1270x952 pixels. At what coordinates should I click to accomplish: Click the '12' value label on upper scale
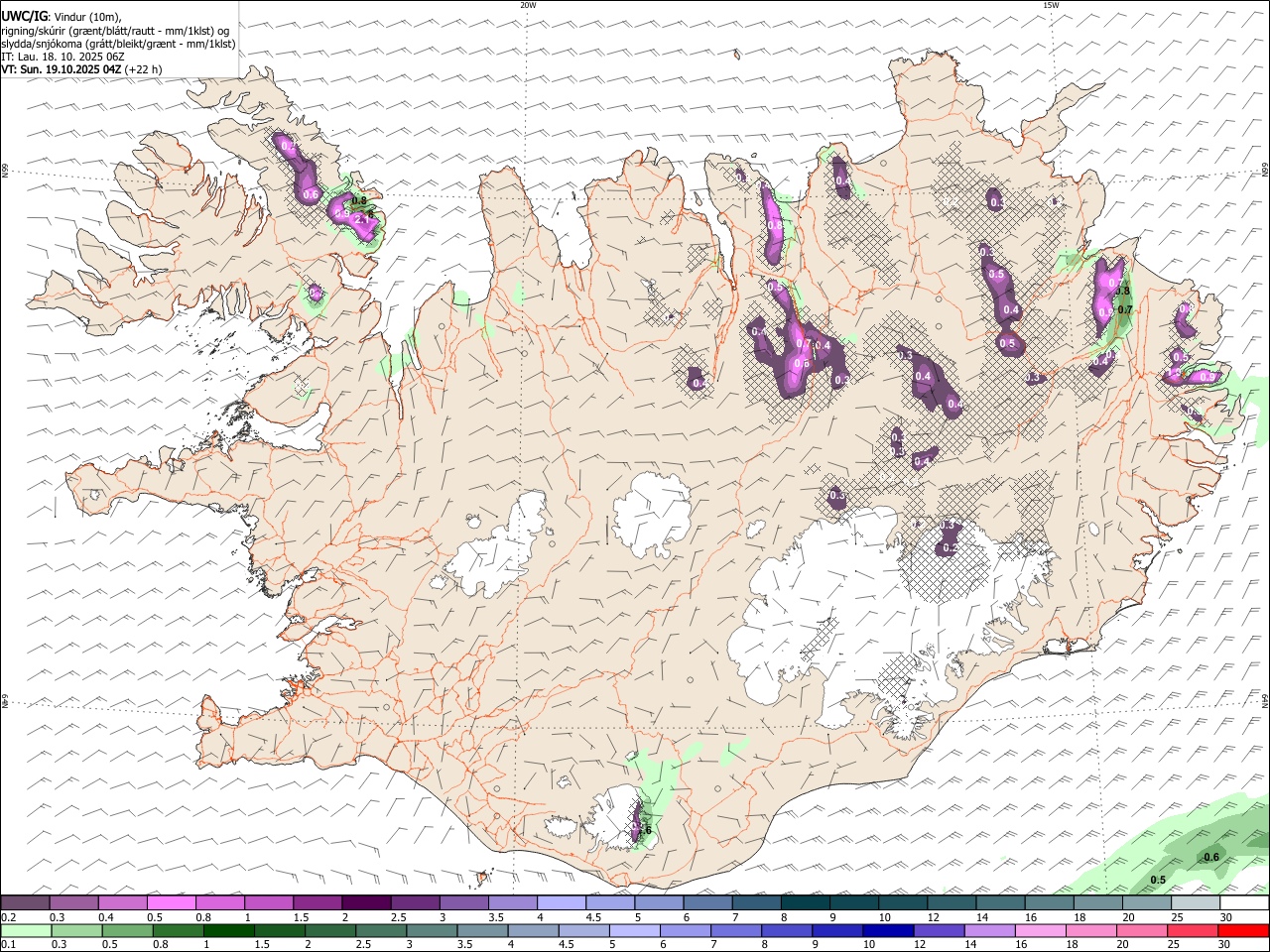(934, 916)
